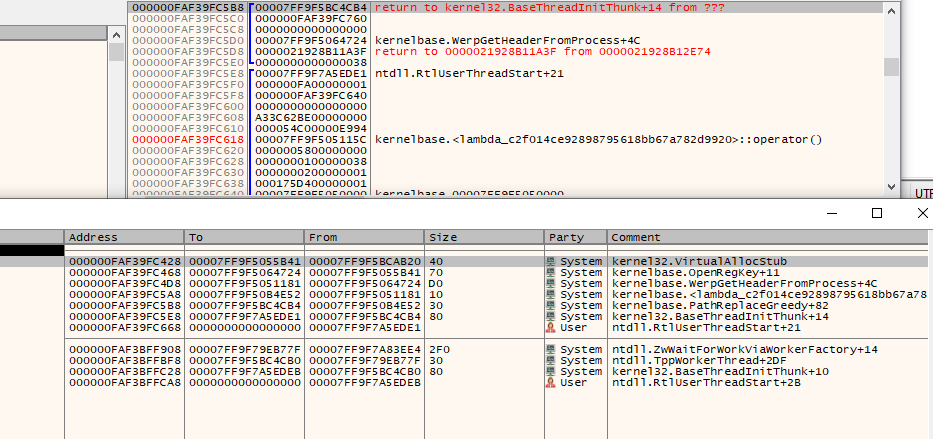The height and width of the screenshot is (439, 933).
Task: Select Size value D0 in call stack
Action: [435, 284]
